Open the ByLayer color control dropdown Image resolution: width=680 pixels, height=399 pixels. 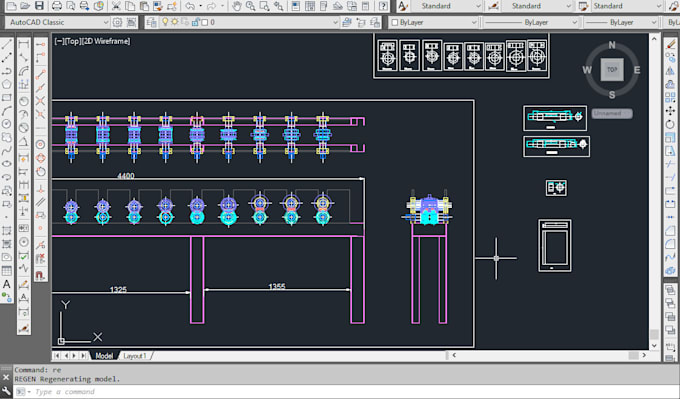[x=433, y=22]
